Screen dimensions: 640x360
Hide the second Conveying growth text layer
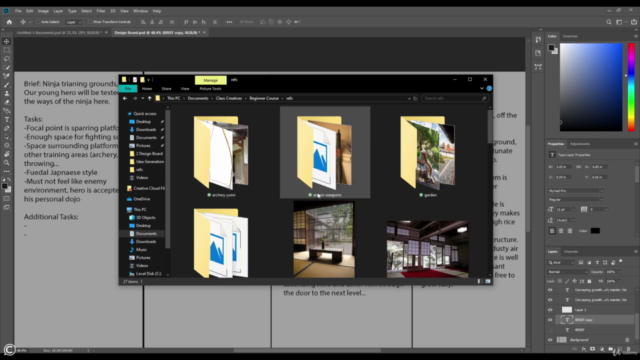tap(550, 300)
